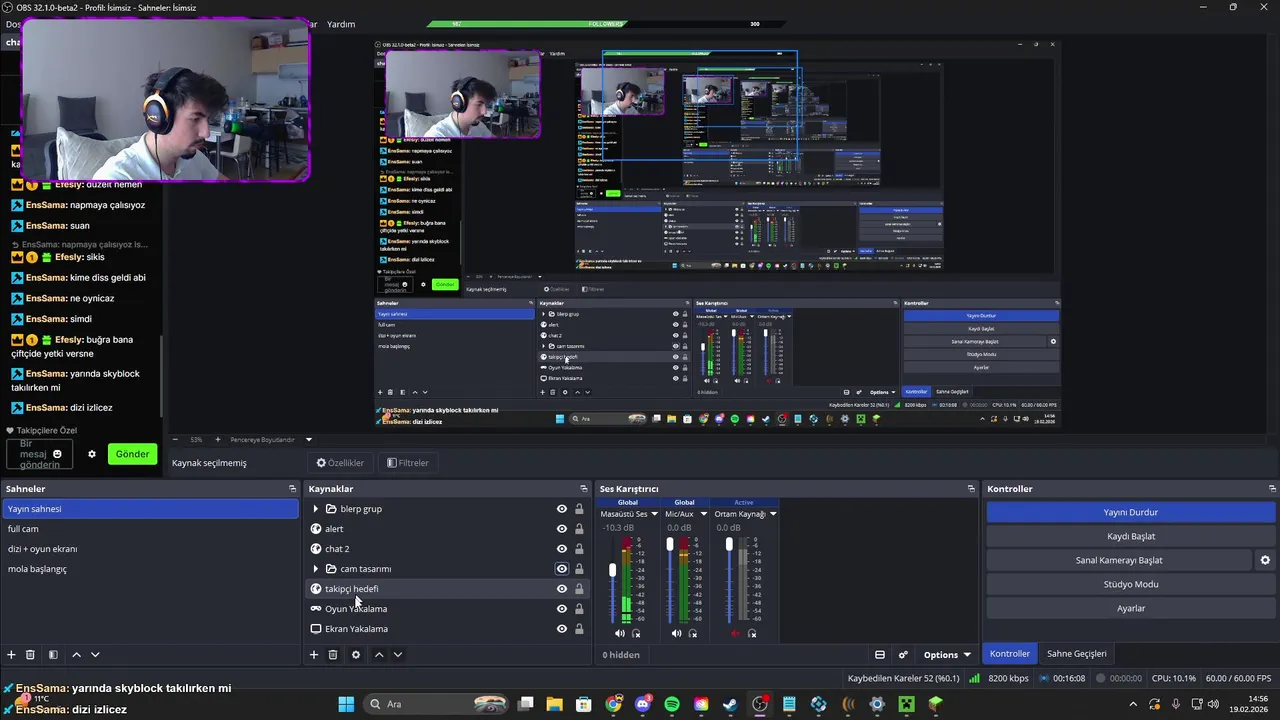Add a new scene with plus icon in Sahneler
Screen dimensions: 1280x720
11,655
